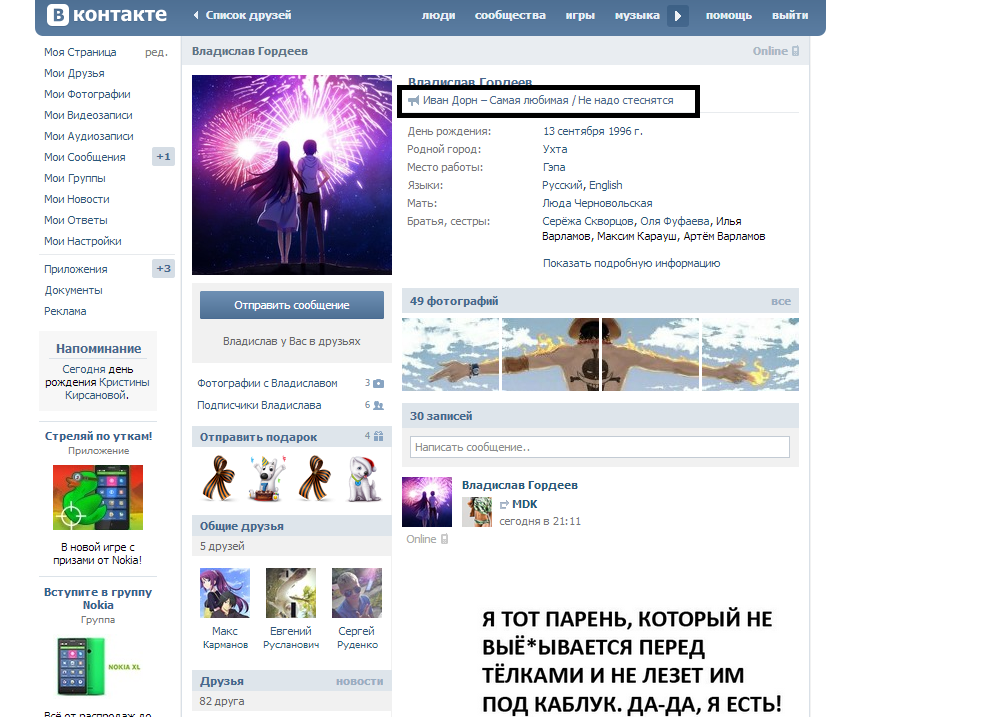This screenshot has height=717, width=994.
Task: Expand Показать подробную информацию
Action: pos(631,263)
